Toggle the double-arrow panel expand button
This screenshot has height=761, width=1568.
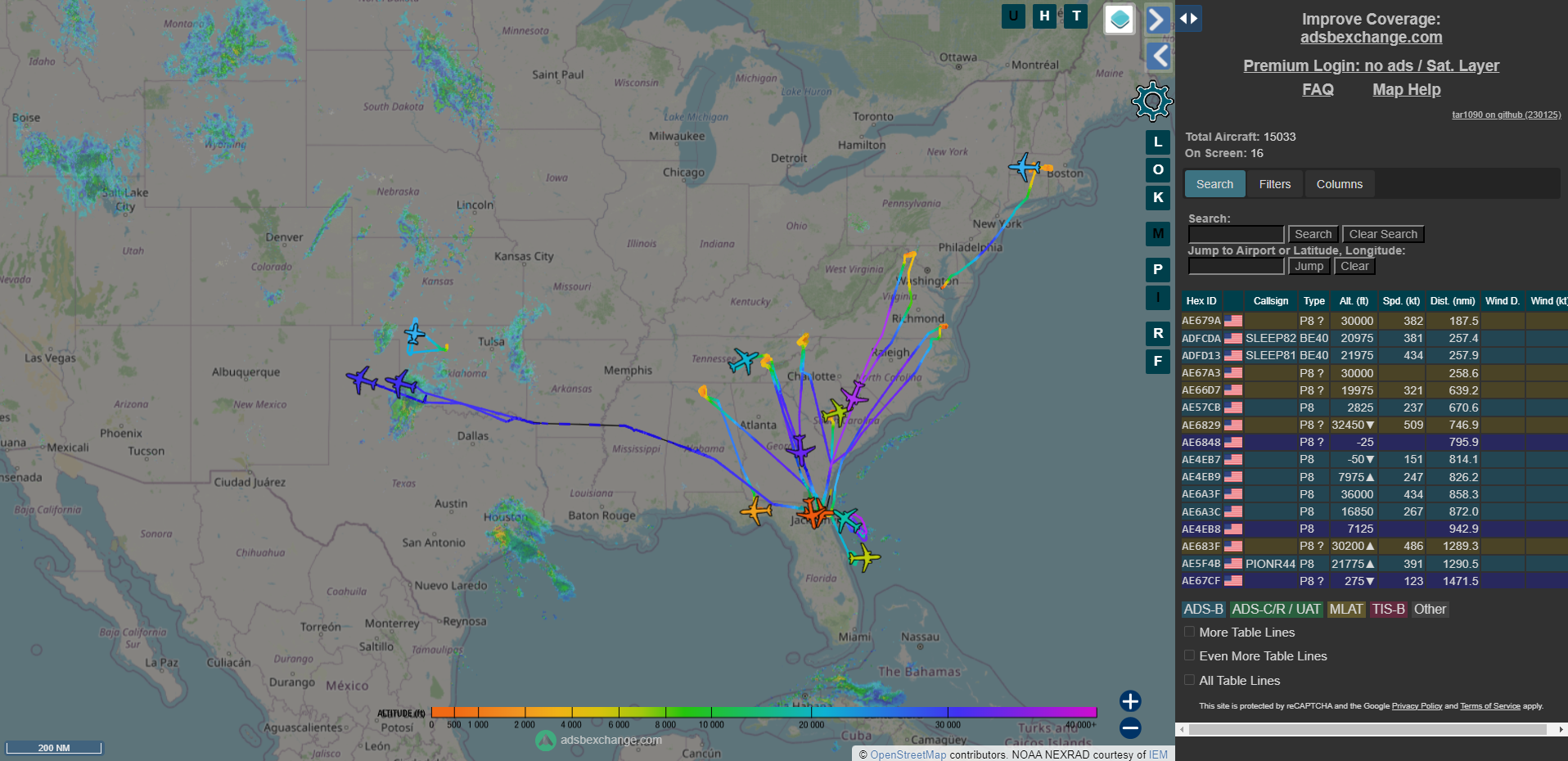(x=1188, y=18)
